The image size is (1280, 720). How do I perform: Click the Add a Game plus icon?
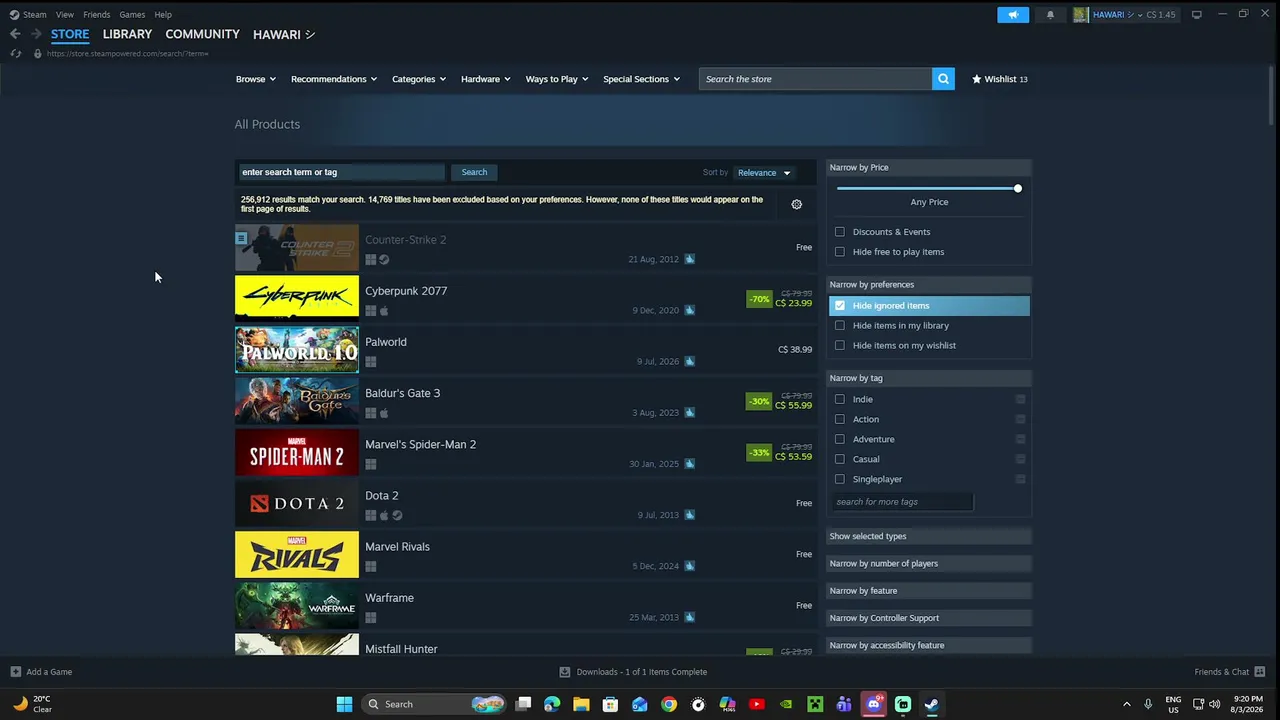pyautogui.click(x=15, y=672)
